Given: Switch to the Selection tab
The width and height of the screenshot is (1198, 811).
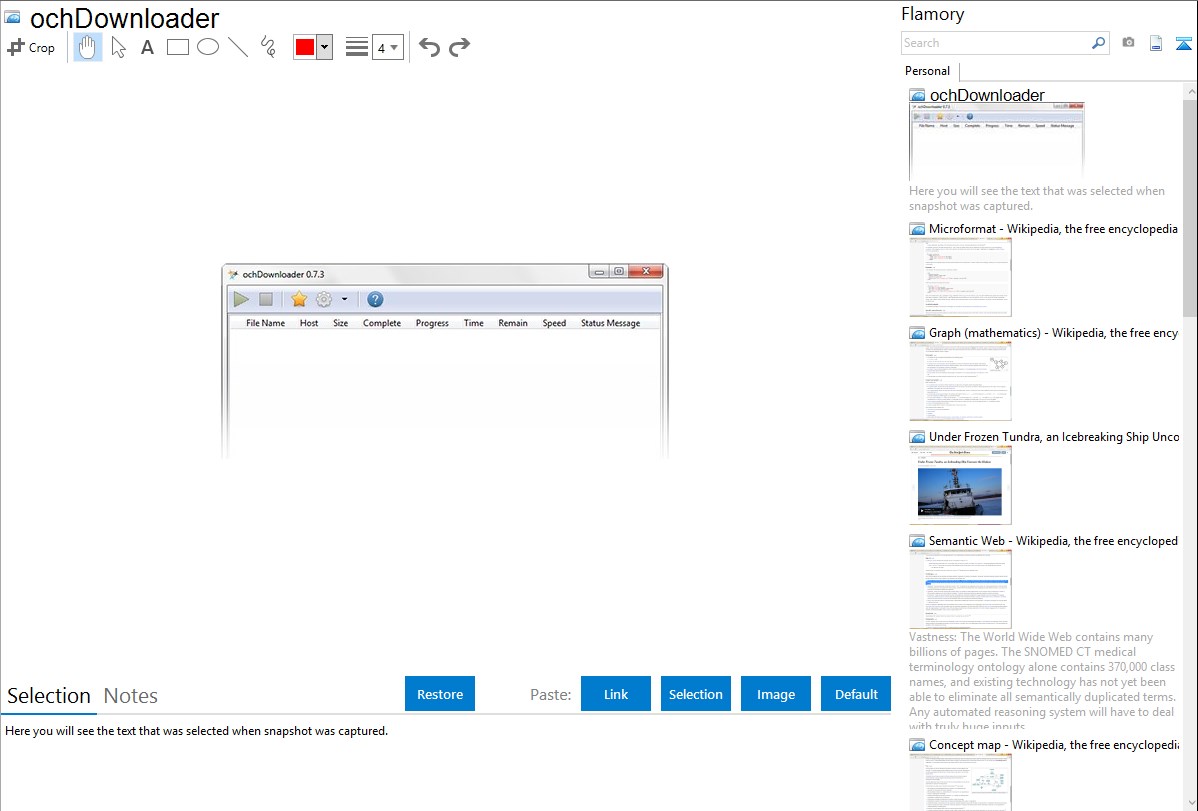Looking at the screenshot, I should (48, 696).
